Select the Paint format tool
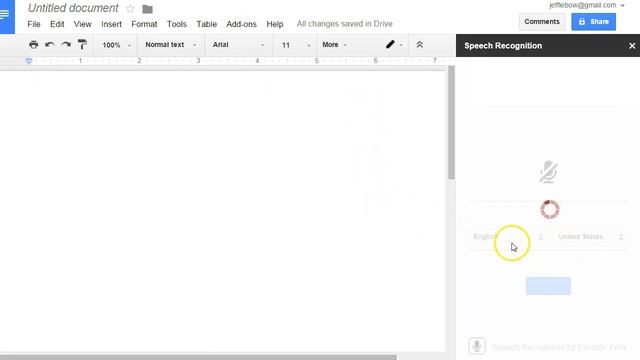640x360 pixels. [82, 44]
